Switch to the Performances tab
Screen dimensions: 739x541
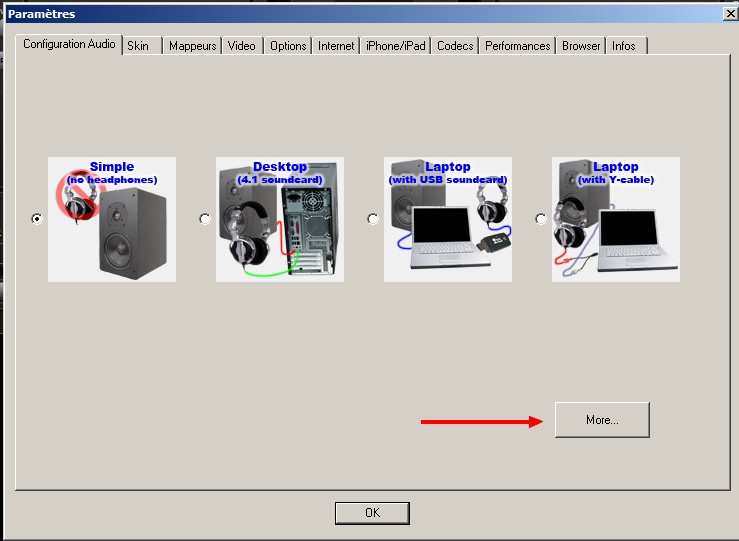(518, 46)
